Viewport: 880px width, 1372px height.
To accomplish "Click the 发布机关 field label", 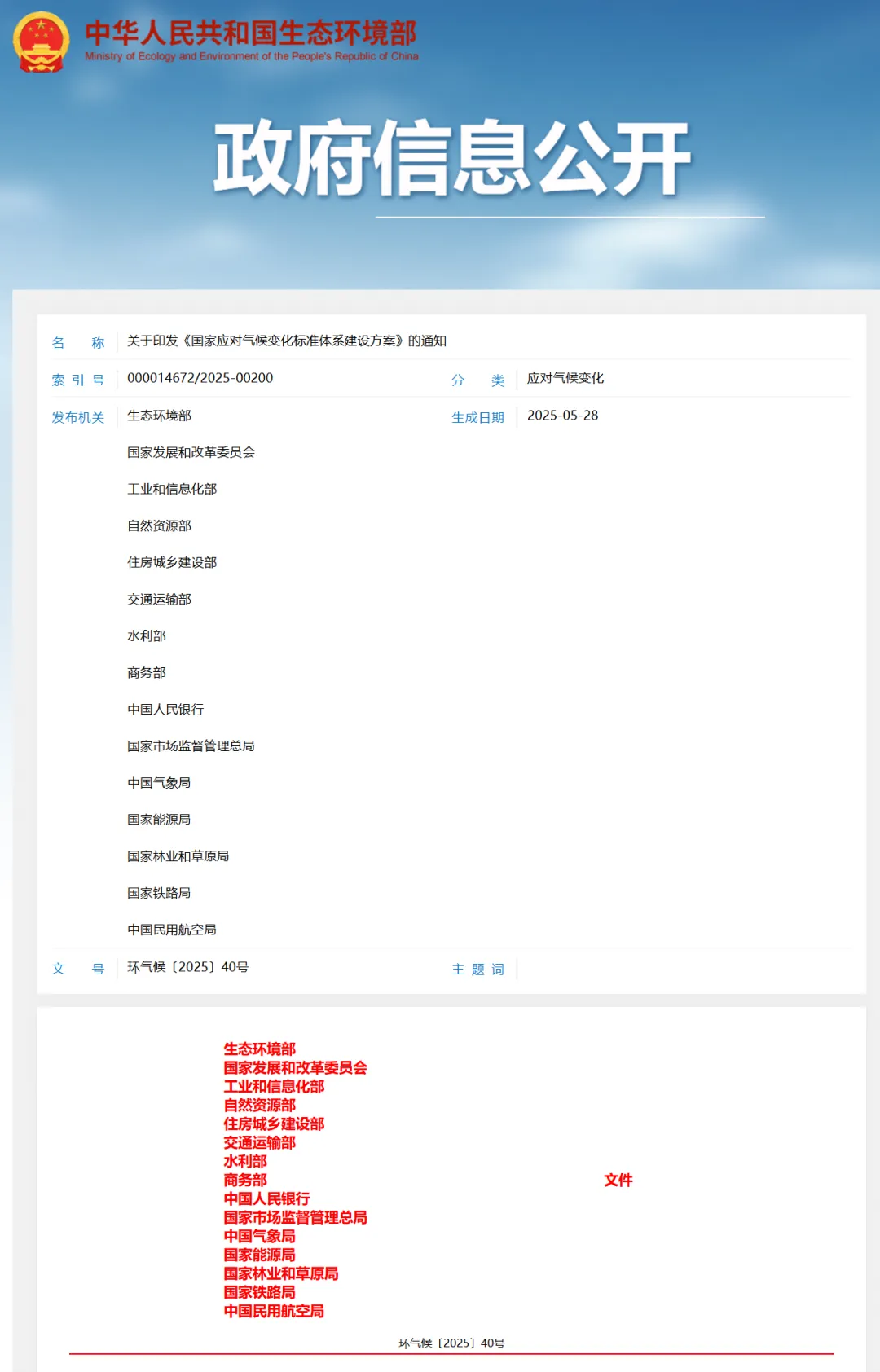I will click(x=78, y=417).
